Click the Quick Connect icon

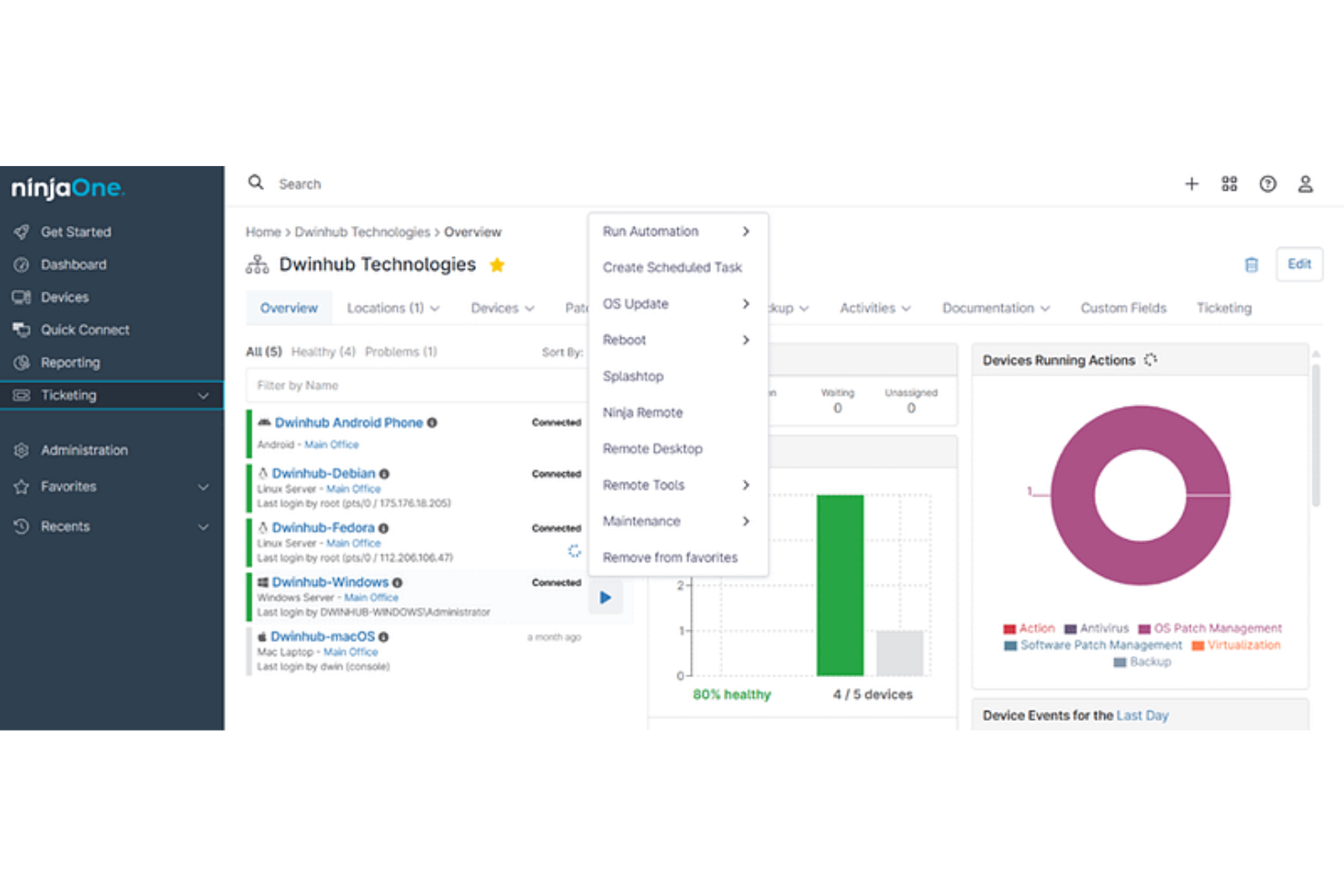[x=22, y=330]
